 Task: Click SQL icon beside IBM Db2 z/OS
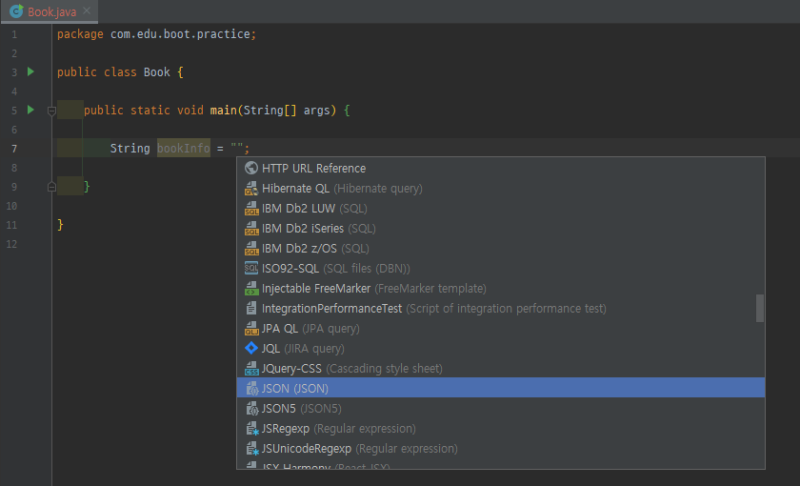251,248
